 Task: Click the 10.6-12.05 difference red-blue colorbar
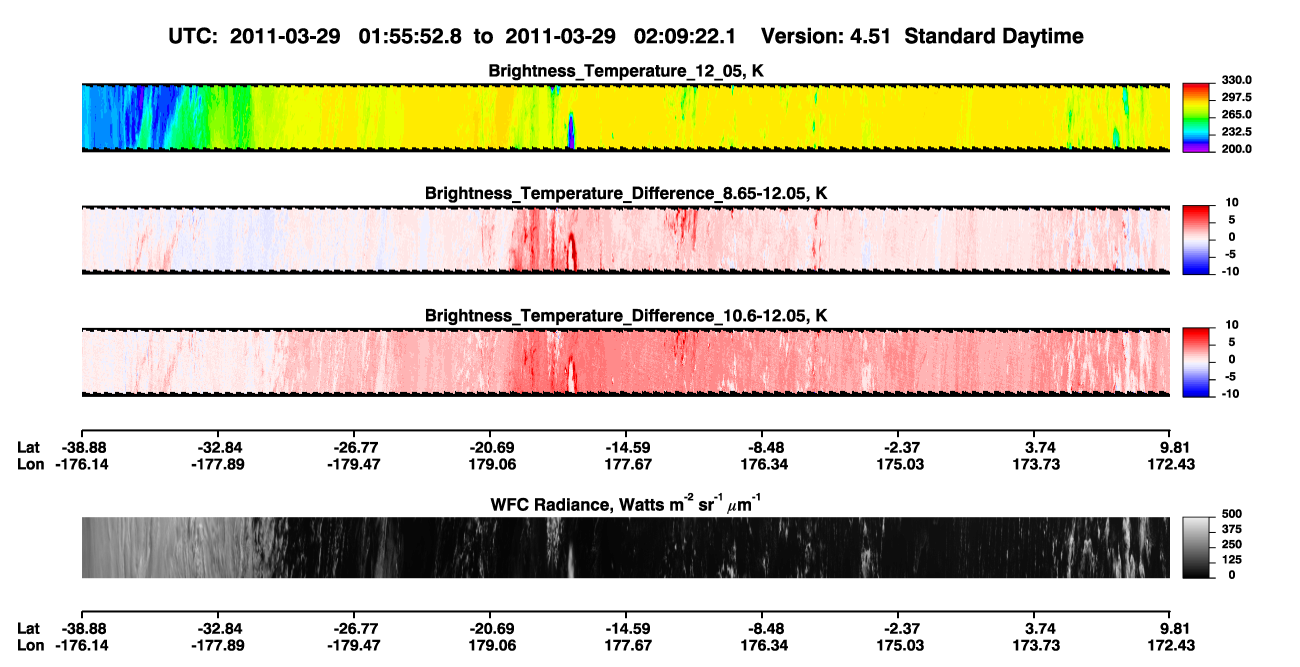1195,361
